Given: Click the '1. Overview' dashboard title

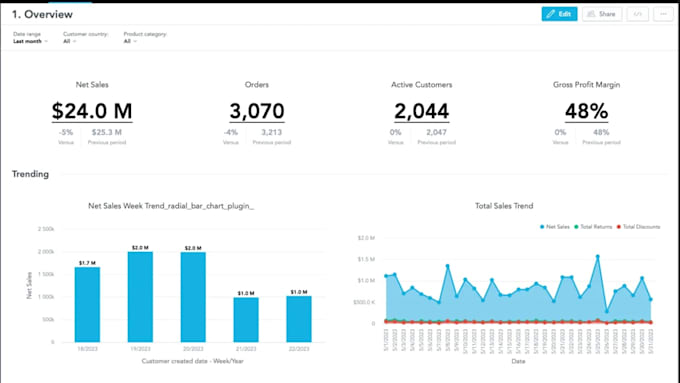Looking at the screenshot, I should coord(42,14).
